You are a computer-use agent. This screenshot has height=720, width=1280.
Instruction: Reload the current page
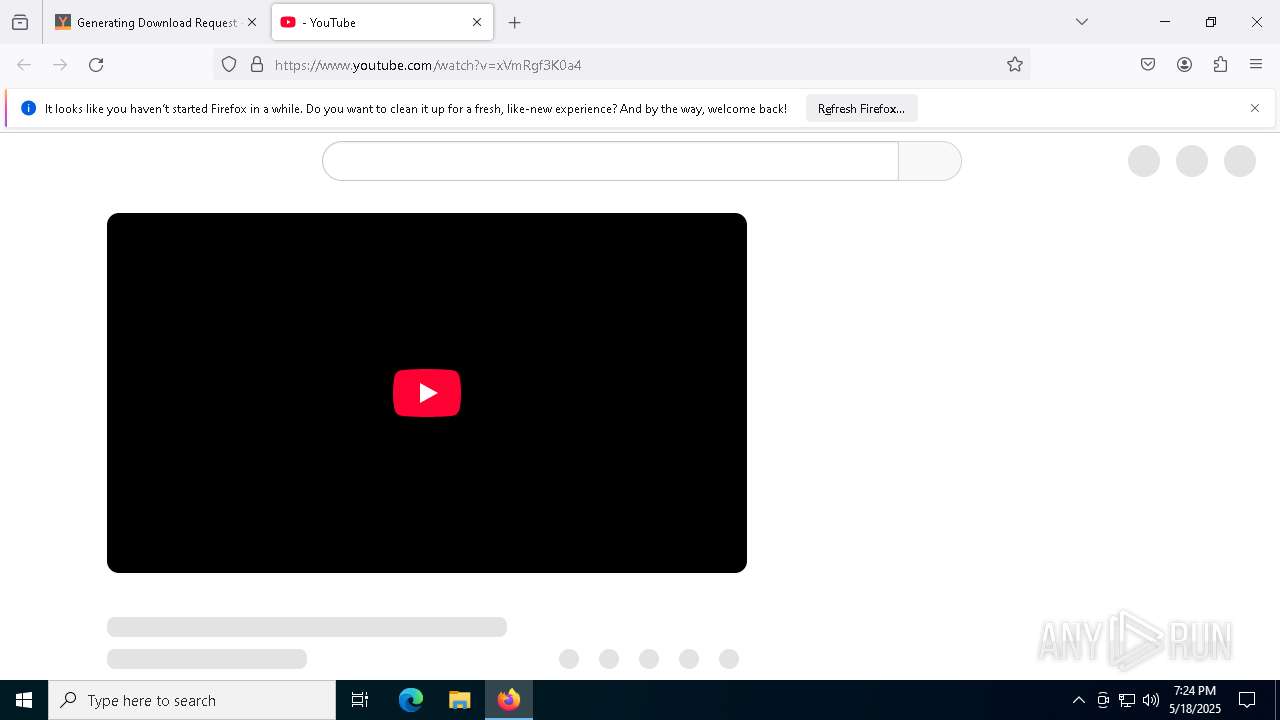pyautogui.click(x=96, y=65)
